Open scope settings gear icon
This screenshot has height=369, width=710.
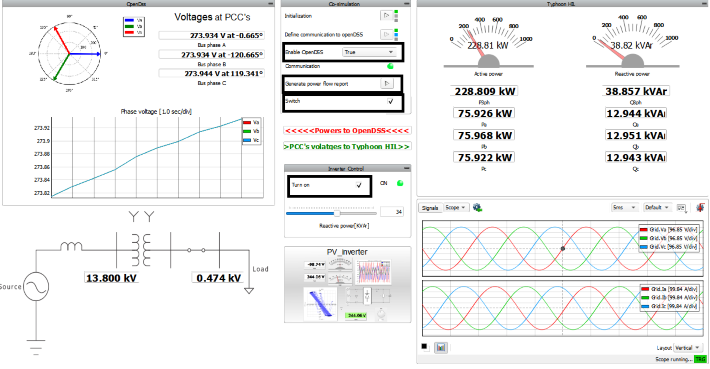tap(477, 208)
